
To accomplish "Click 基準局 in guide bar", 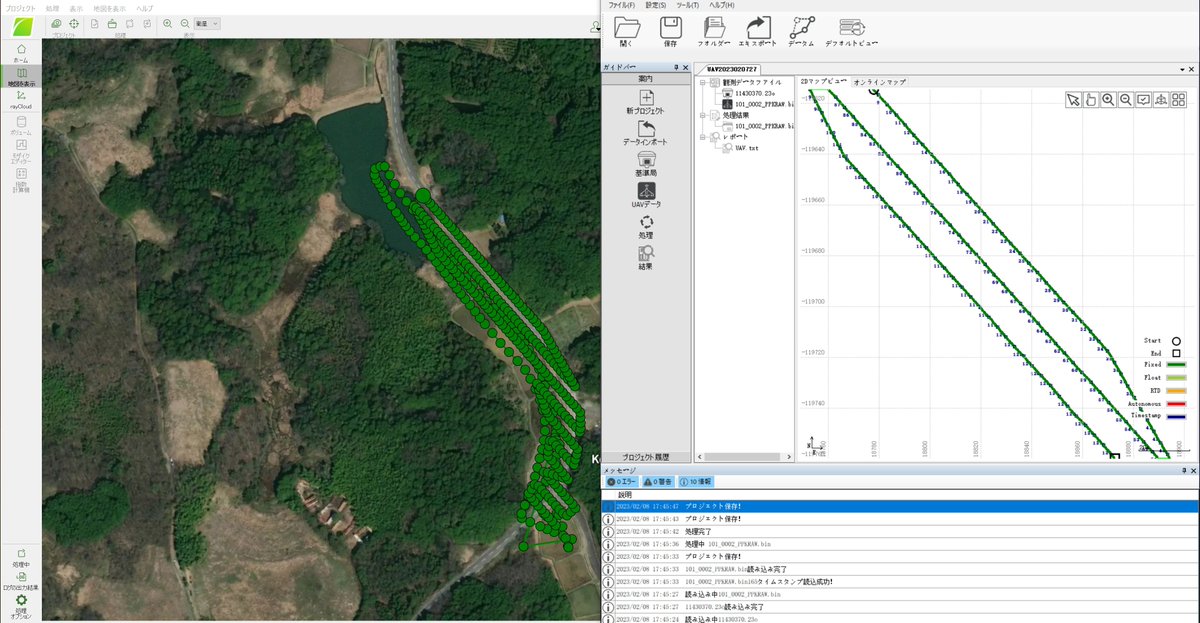I will (x=645, y=165).
